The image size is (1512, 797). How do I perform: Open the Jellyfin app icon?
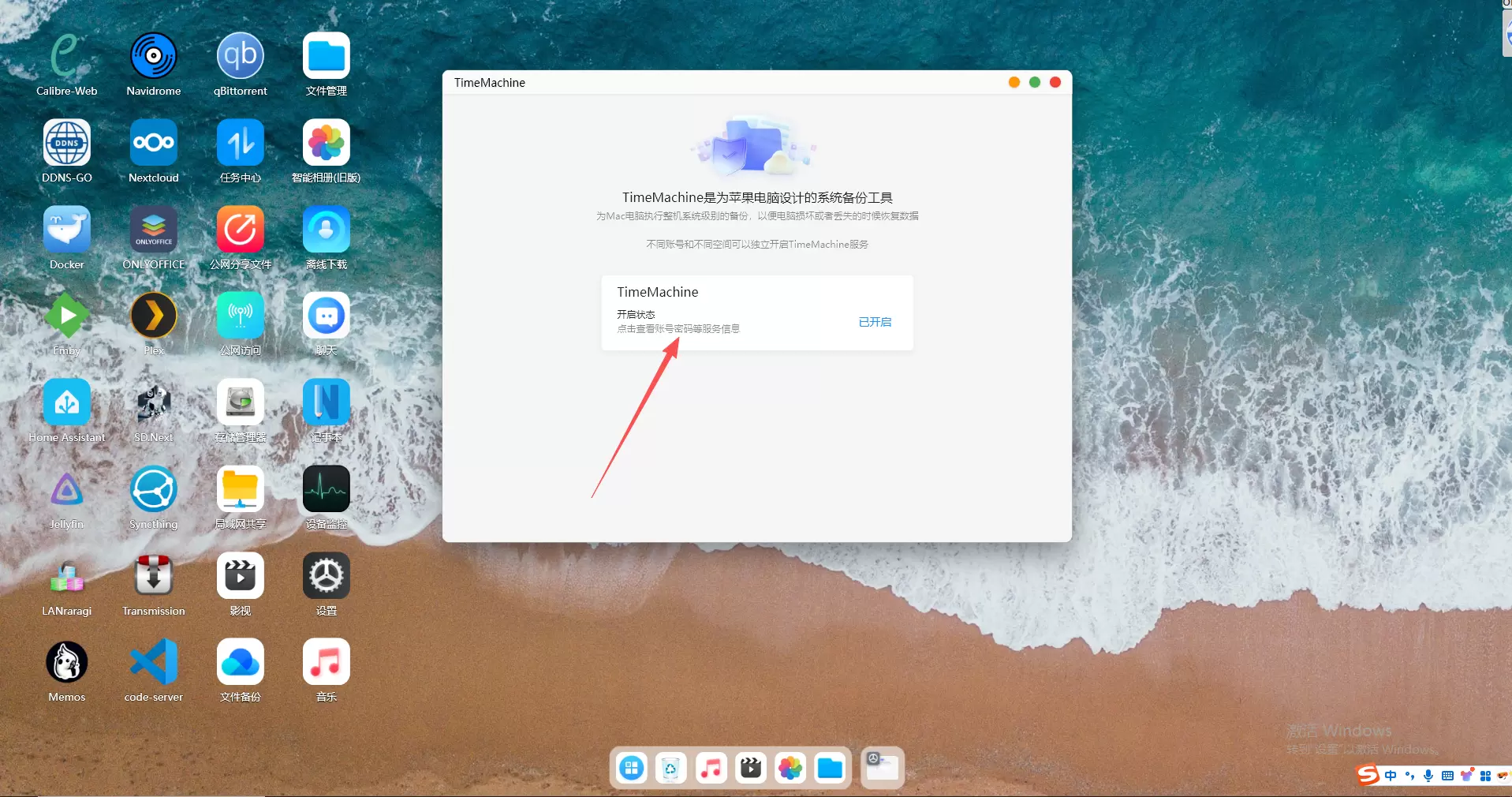tap(66, 489)
